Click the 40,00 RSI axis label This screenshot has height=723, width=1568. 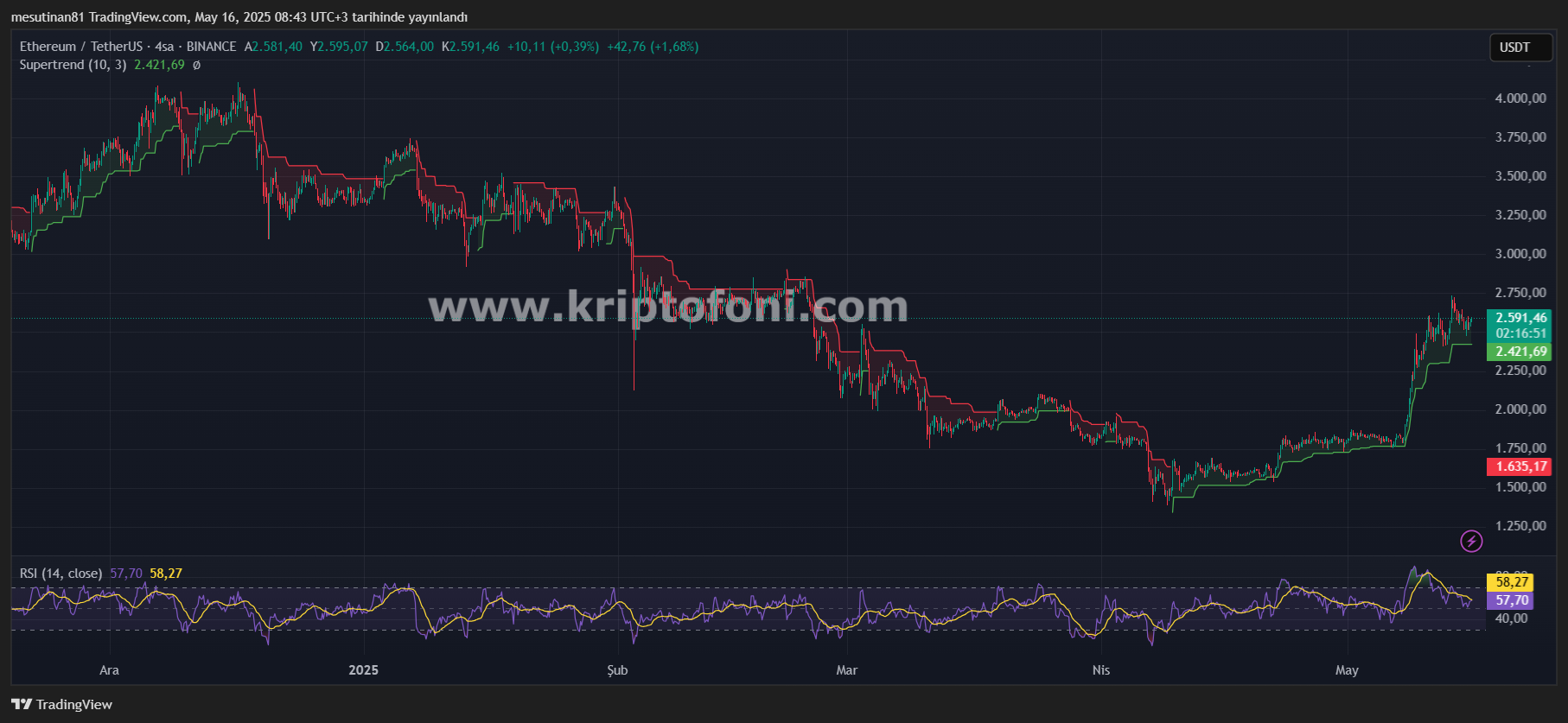[1512, 618]
